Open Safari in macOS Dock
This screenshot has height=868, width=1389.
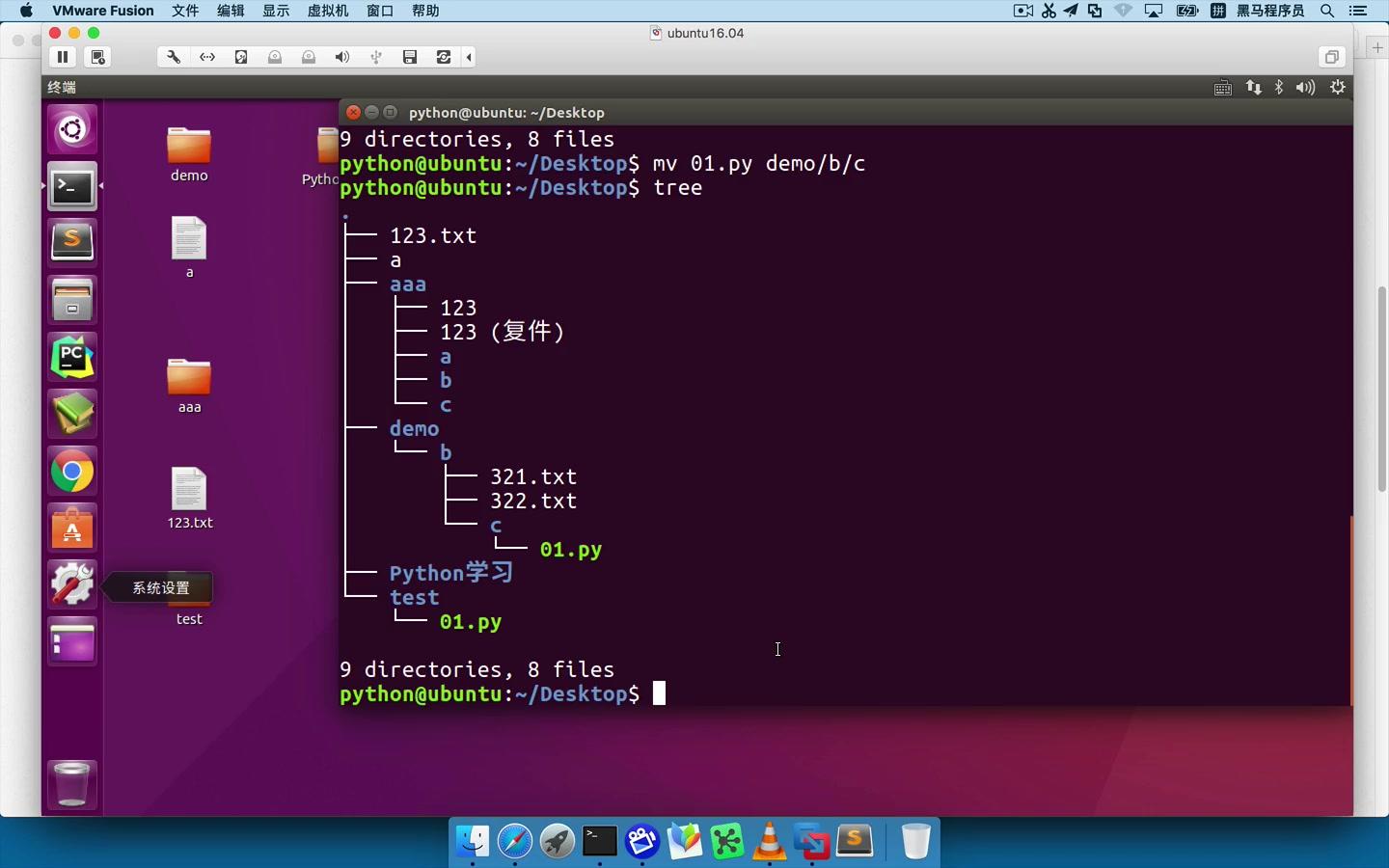click(515, 842)
